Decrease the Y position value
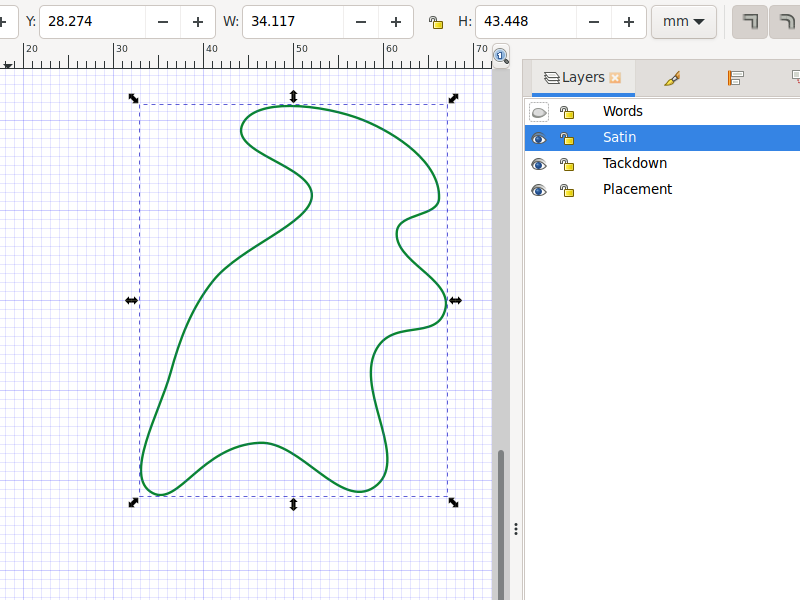Image resolution: width=800 pixels, height=600 pixels. click(163, 22)
